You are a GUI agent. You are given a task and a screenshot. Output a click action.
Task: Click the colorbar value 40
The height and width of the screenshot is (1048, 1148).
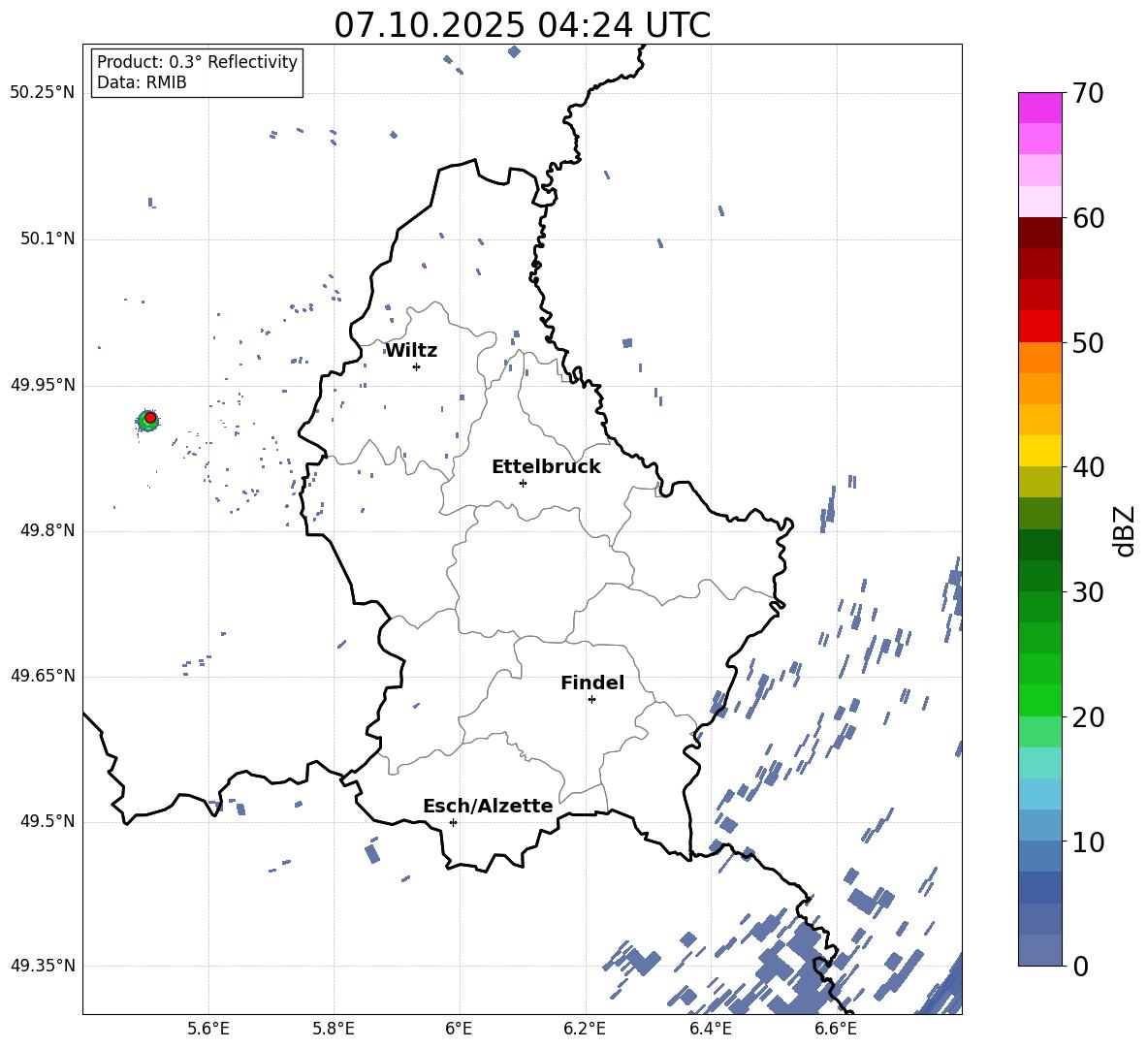(x=1088, y=467)
